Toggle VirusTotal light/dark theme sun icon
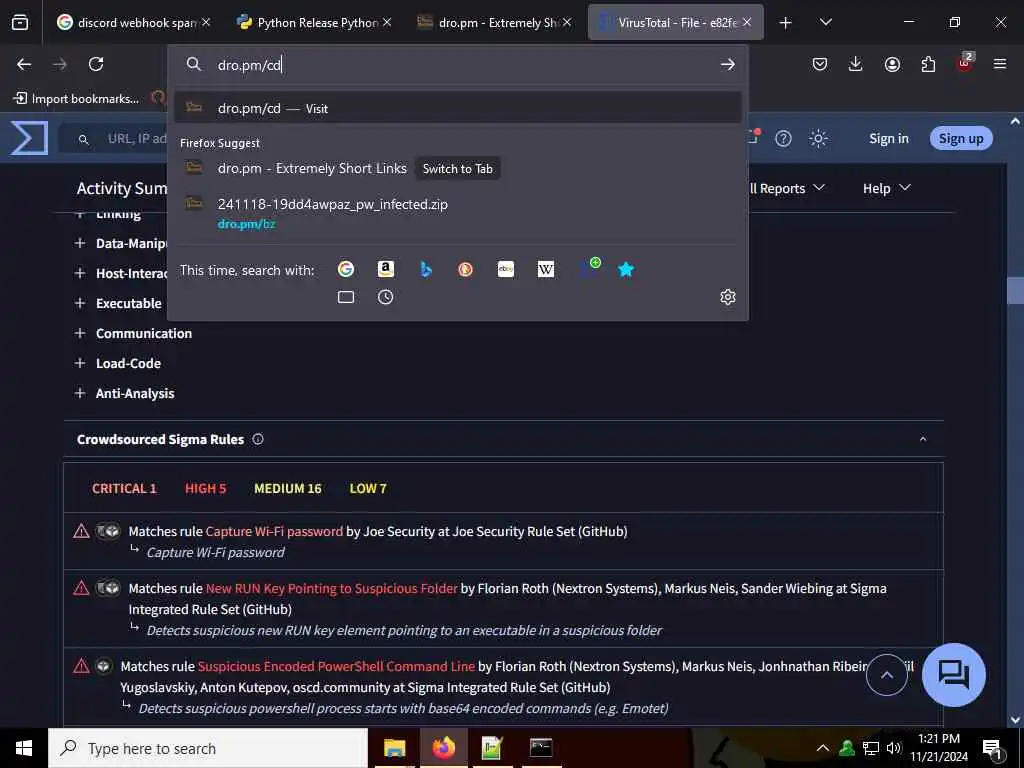 818,138
